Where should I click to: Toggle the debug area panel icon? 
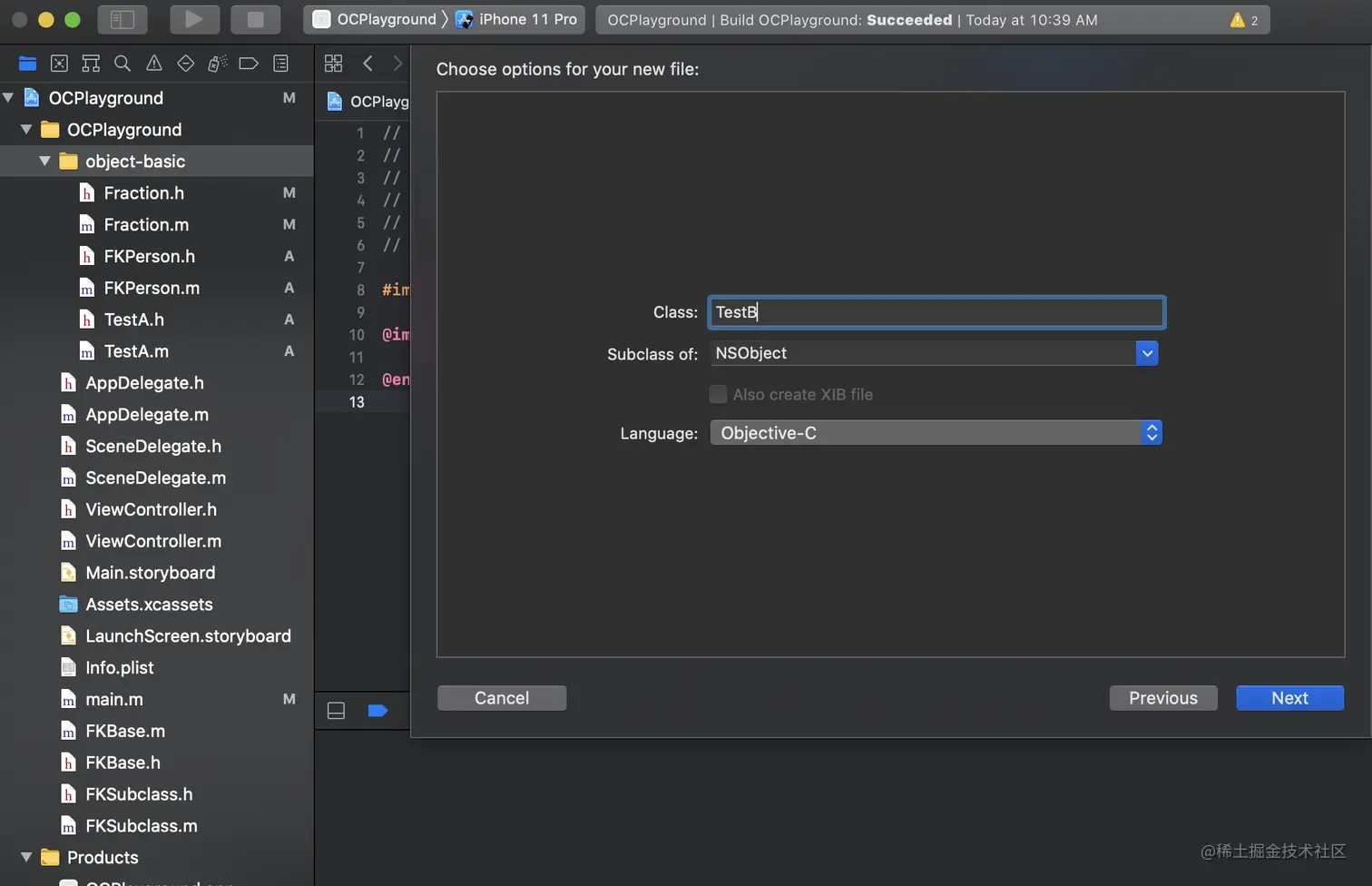click(x=336, y=711)
